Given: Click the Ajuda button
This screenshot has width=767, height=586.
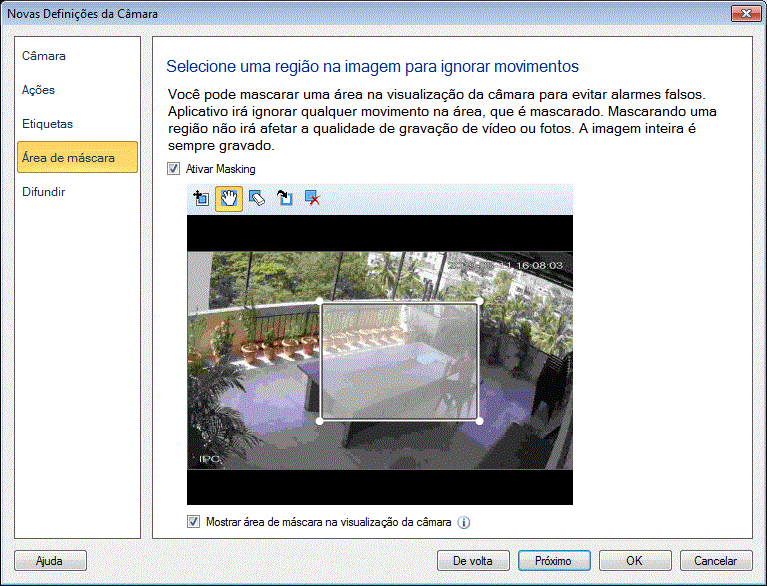Looking at the screenshot, I should pos(50,561).
